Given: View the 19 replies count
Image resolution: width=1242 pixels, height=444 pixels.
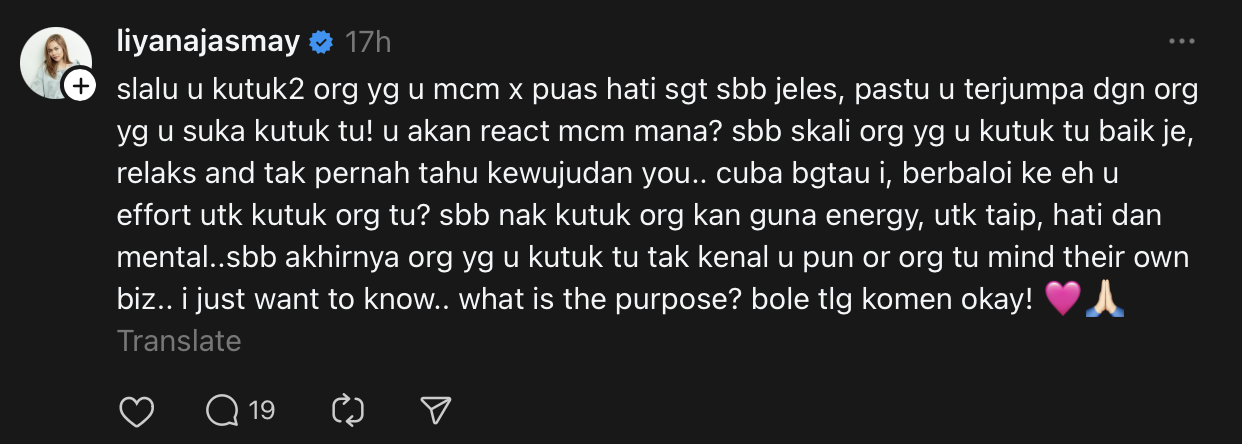Looking at the screenshot, I should coord(262,410).
